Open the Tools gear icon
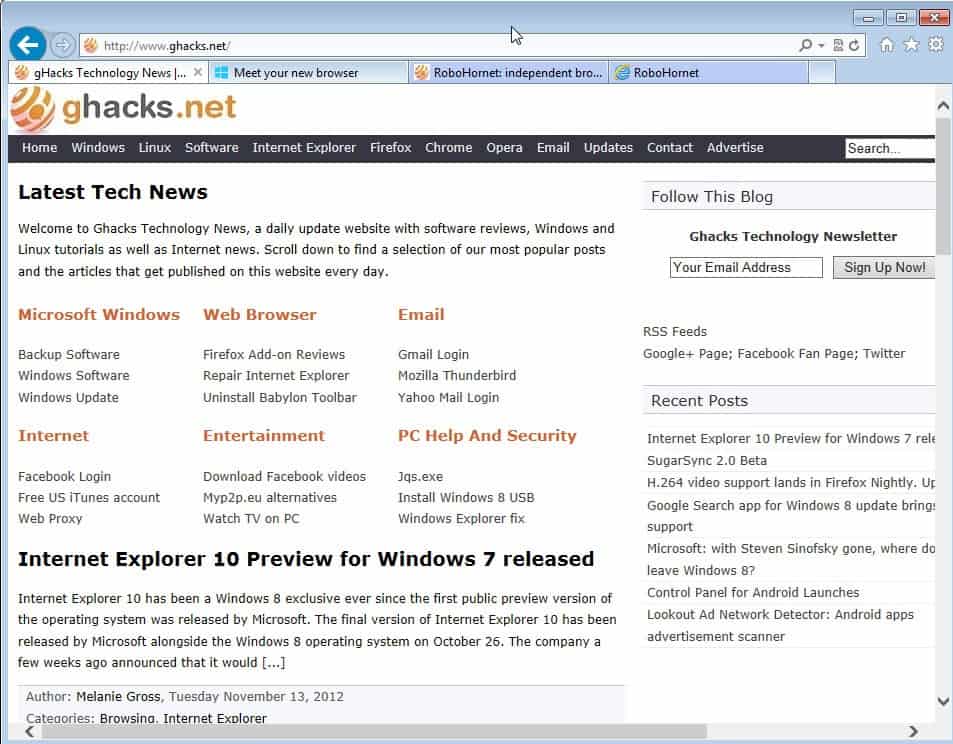Screen dimensions: 953x744 pyautogui.click(x=936, y=45)
